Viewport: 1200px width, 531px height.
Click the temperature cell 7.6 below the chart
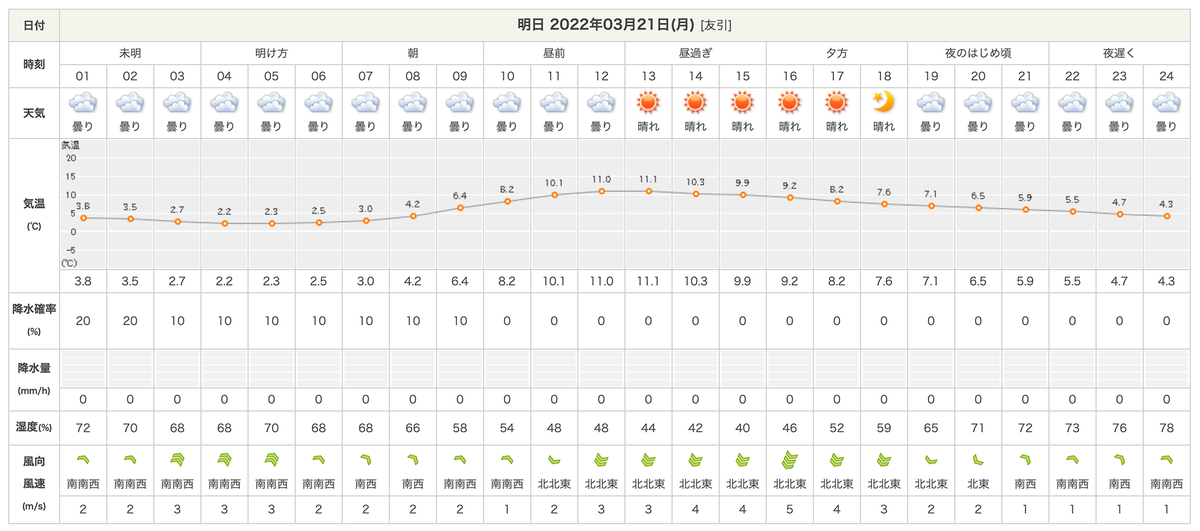coord(883,282)
